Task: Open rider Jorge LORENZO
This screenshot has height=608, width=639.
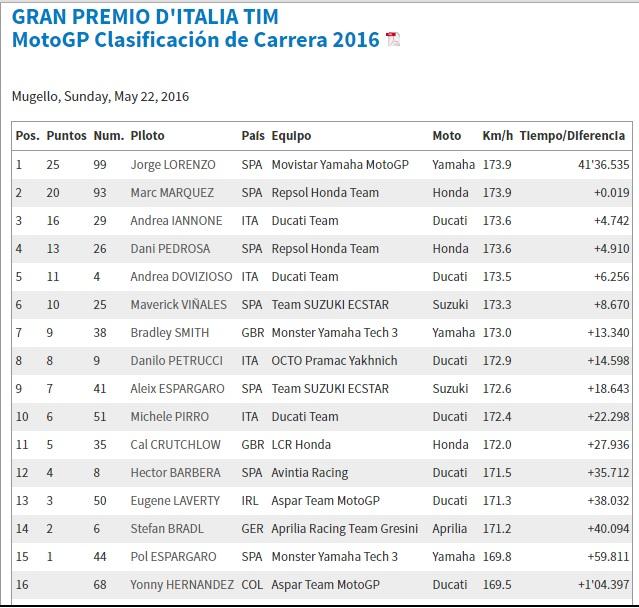Action: tap(171, 164)
